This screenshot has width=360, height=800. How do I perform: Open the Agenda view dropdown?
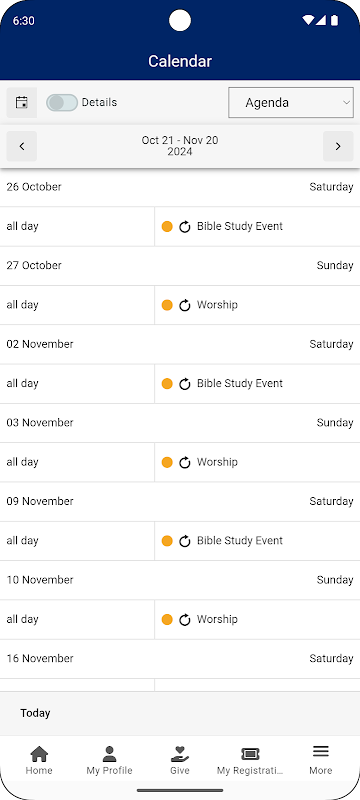pos(291,103)
